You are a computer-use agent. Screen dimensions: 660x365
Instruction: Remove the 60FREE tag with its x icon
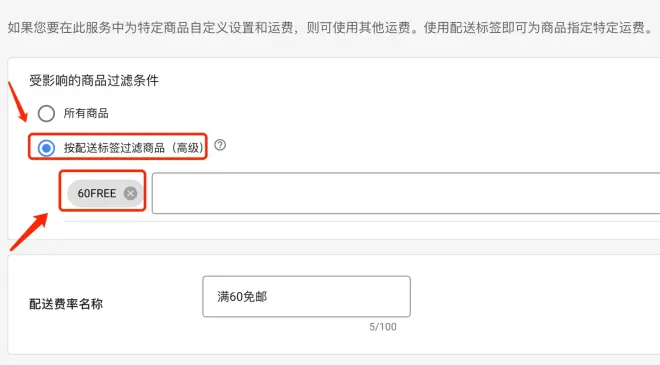pyautogui.click(x=130, y=193)
